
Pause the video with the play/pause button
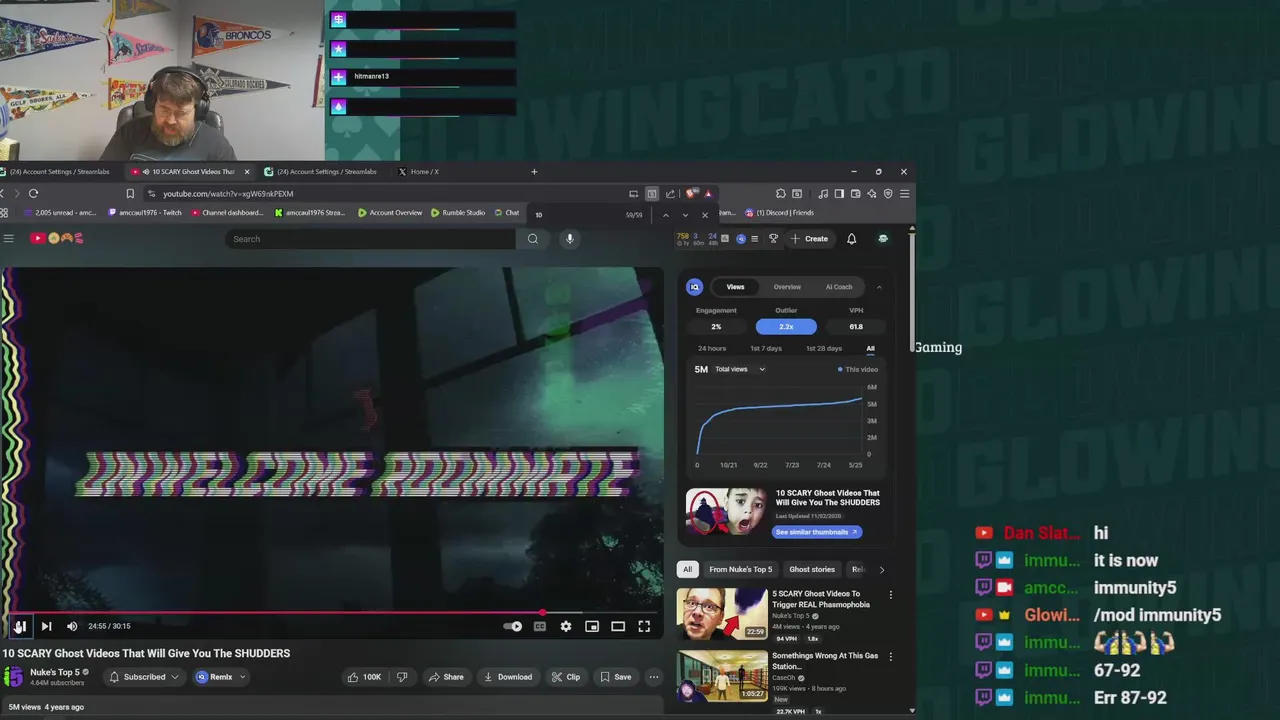(19, 626)
